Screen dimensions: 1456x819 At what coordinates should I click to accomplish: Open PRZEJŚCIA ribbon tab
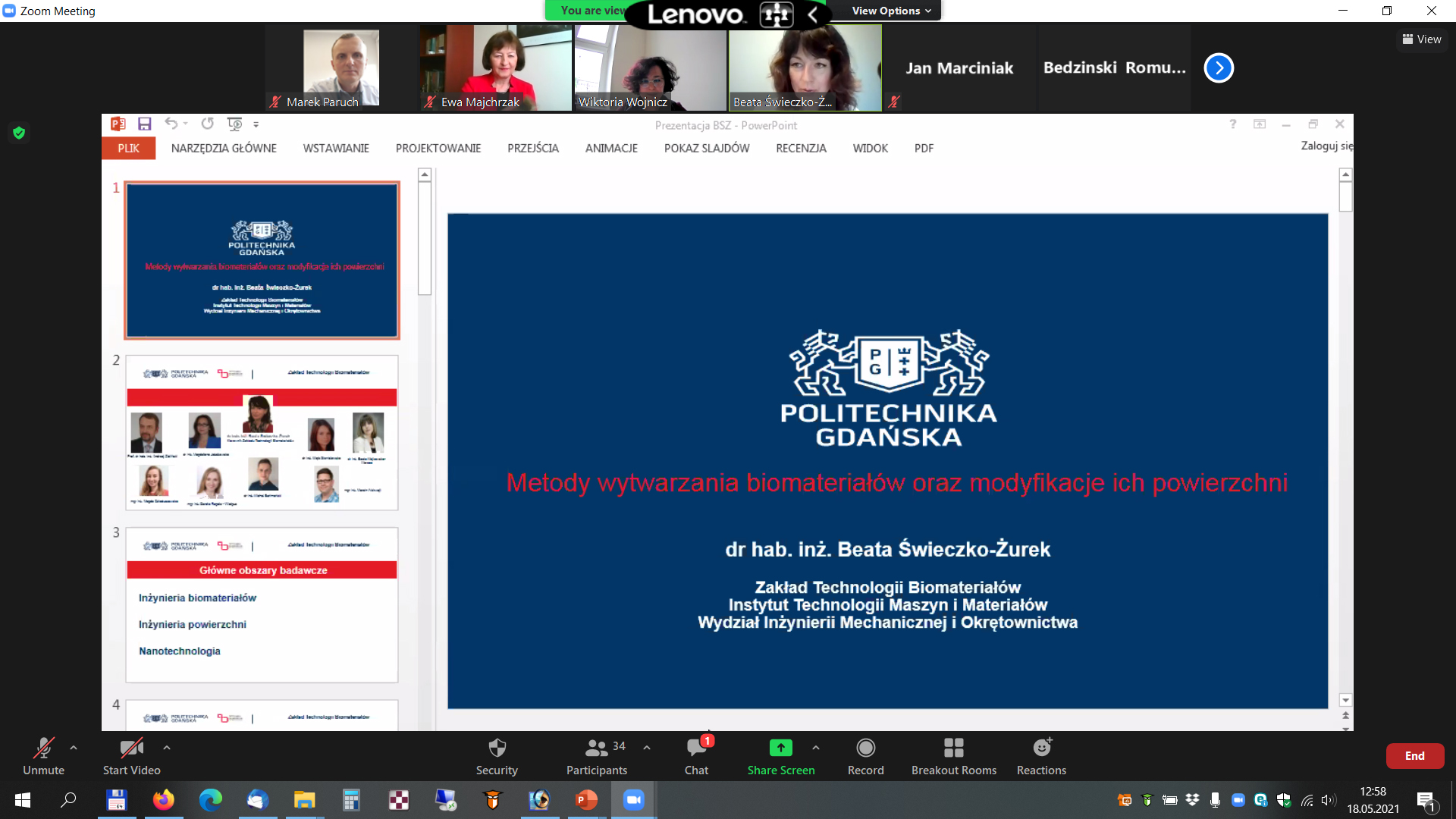coord(533,148)
